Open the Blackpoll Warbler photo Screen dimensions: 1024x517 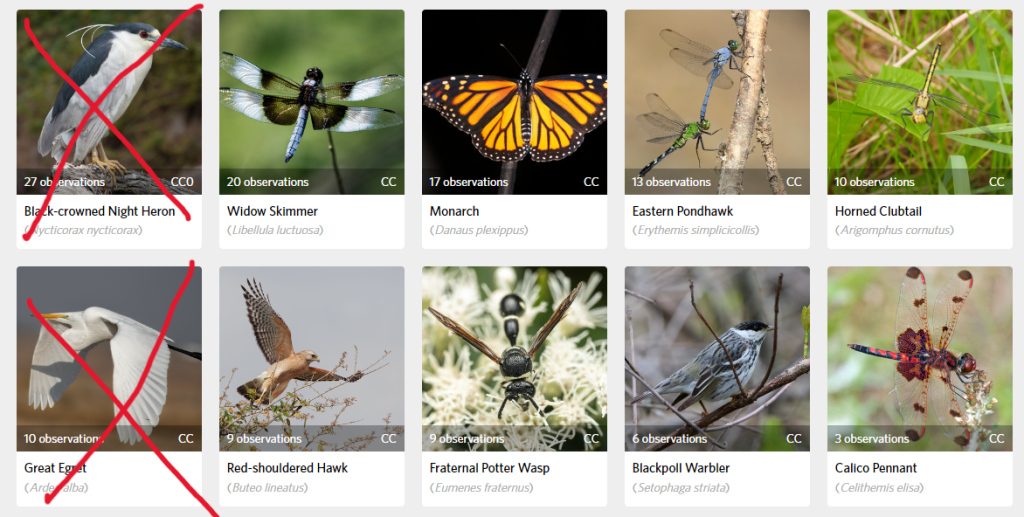click(717, 358)
